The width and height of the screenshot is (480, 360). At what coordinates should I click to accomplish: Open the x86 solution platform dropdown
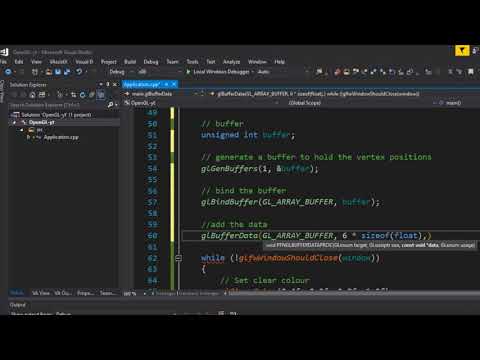pos(160,72)
